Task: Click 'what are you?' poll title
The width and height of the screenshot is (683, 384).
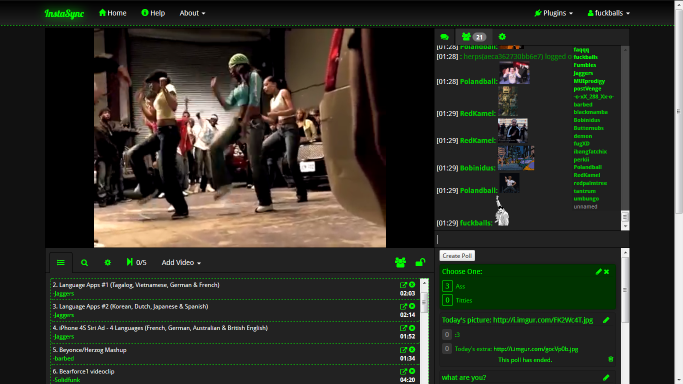Action: (464, 377)
